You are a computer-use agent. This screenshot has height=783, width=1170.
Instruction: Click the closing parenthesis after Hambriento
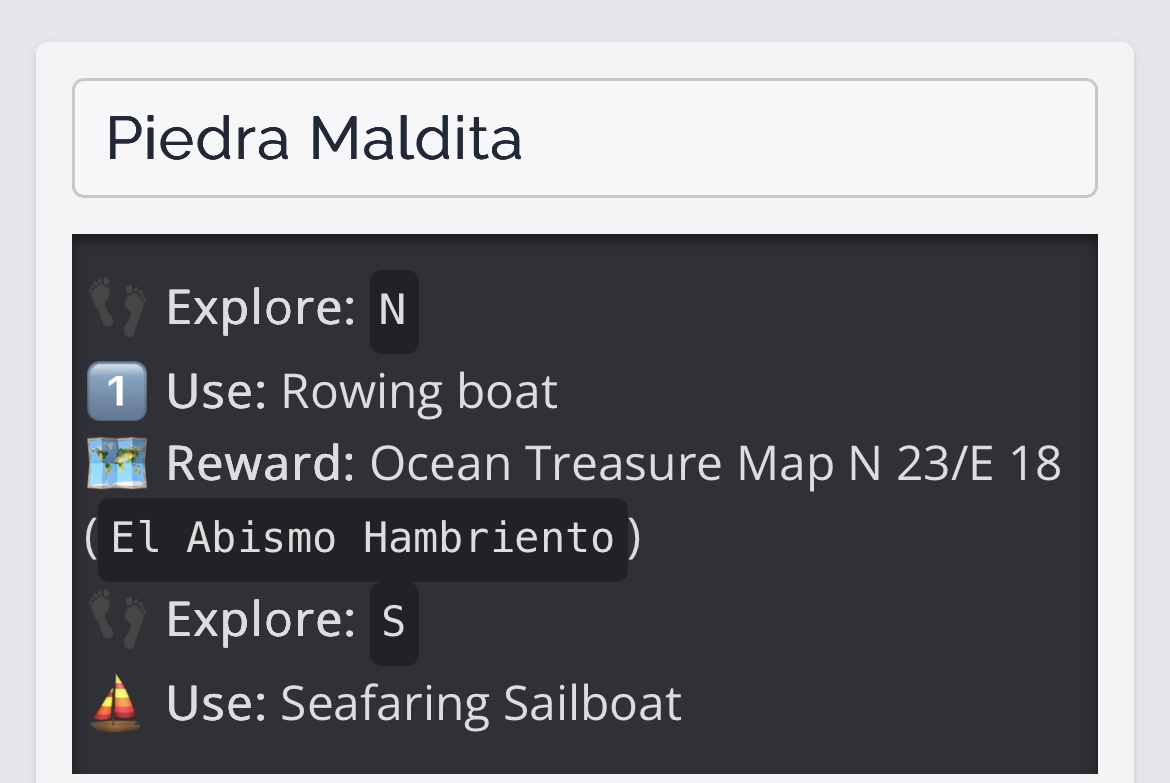[x=635, y=539]
